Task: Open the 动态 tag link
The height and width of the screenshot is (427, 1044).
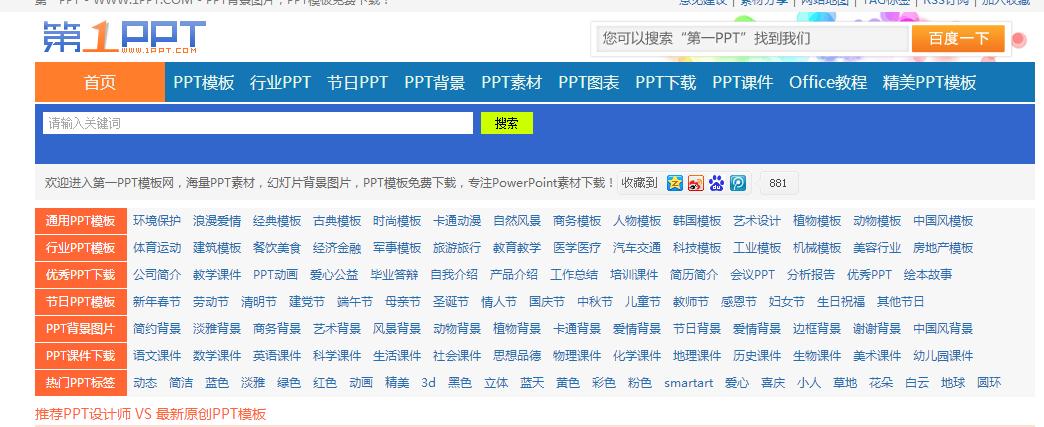Action: tap(145, 382)
